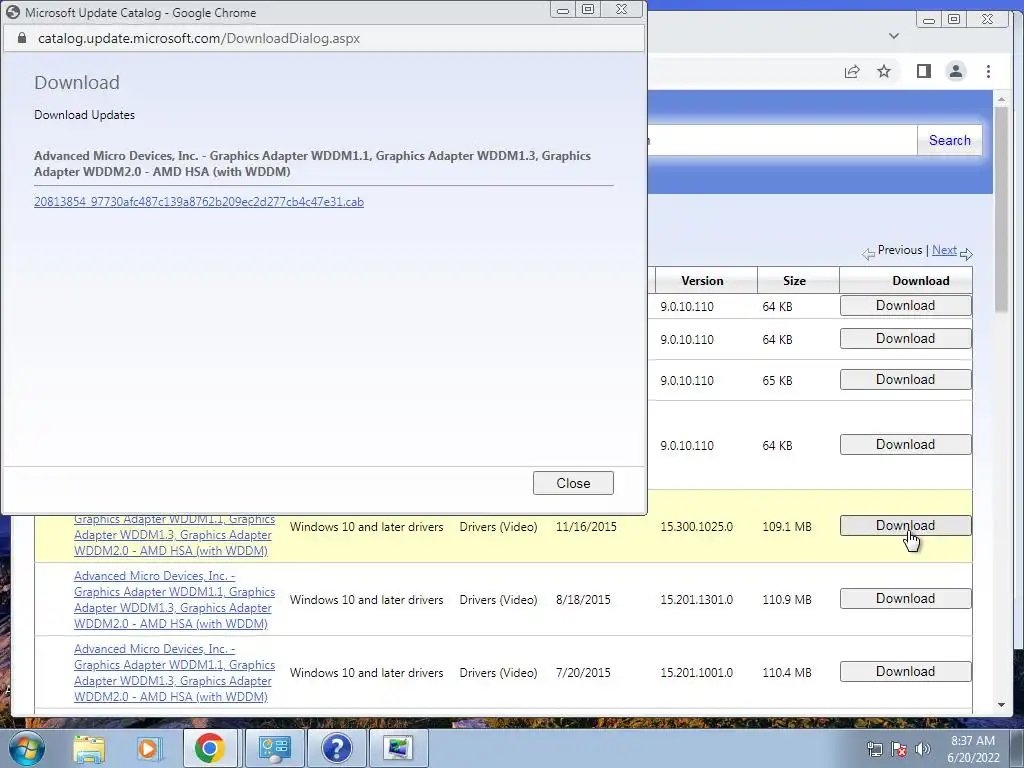This screenshot has width=1024, height=768.
Task: Go to Next results page link
Action: click(944, 250)
